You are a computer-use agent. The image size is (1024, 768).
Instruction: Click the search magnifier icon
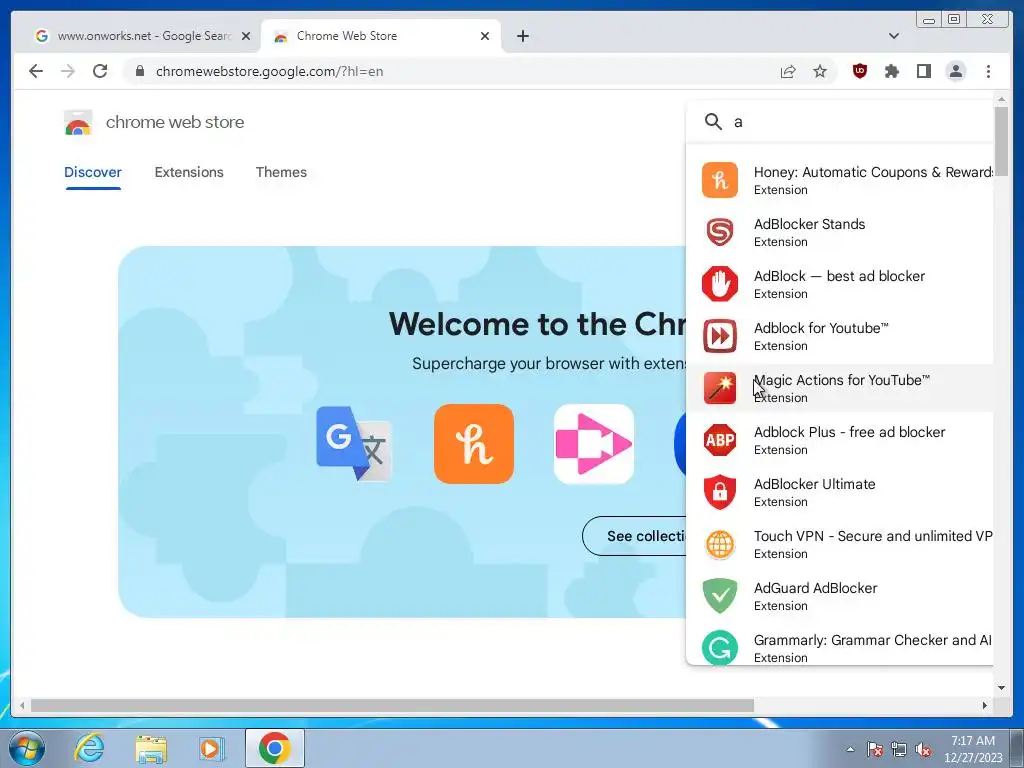pyautogui.click(x=713, y=121)
